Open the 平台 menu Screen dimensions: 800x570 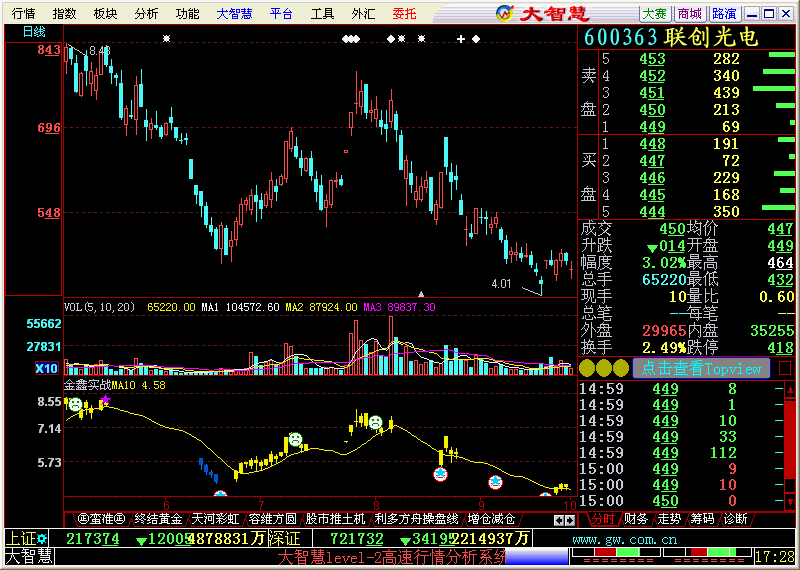pyautogui.click(x=281, y=14)
